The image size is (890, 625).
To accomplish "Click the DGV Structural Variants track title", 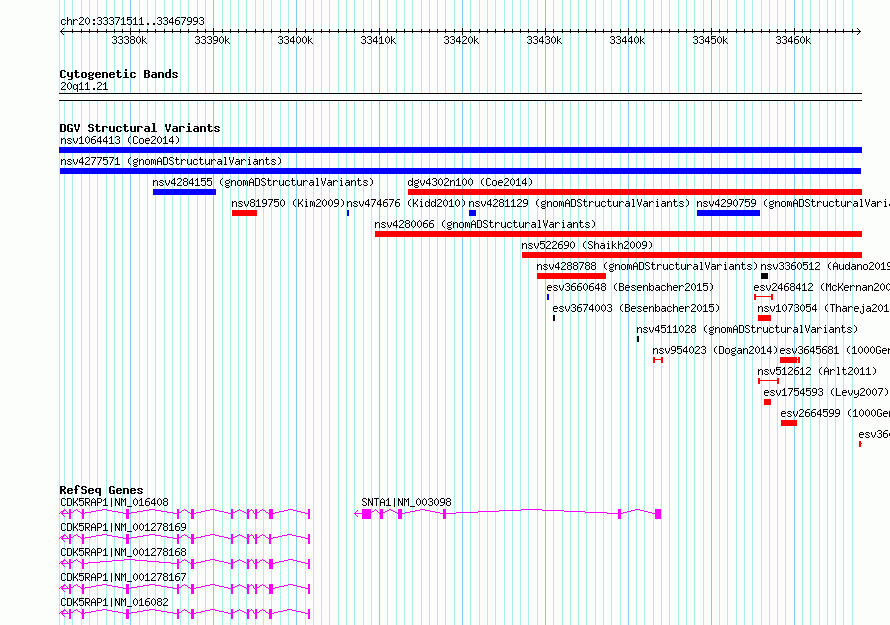I will click(140, 128).
